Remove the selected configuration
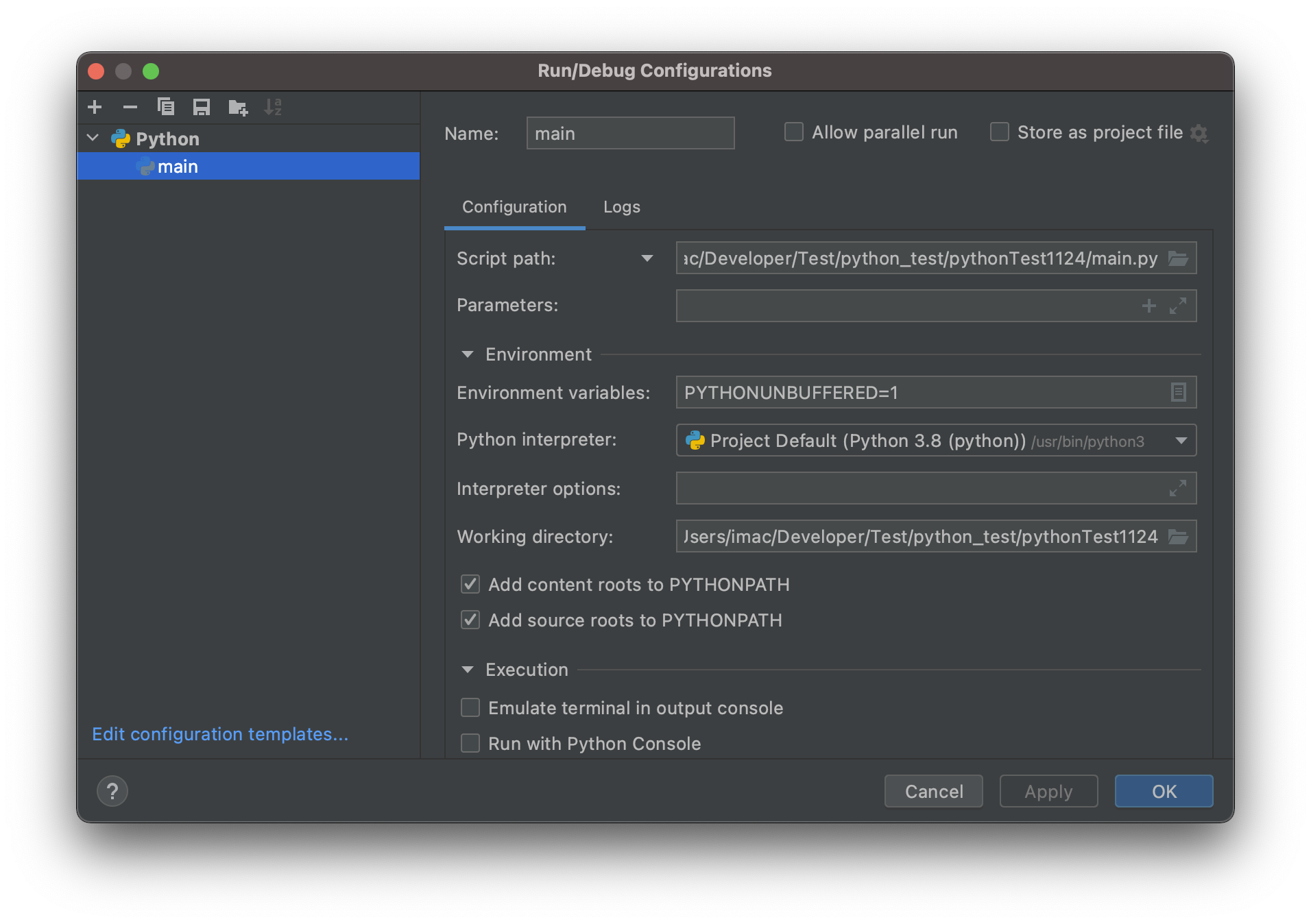 click(x=130, y=107)
